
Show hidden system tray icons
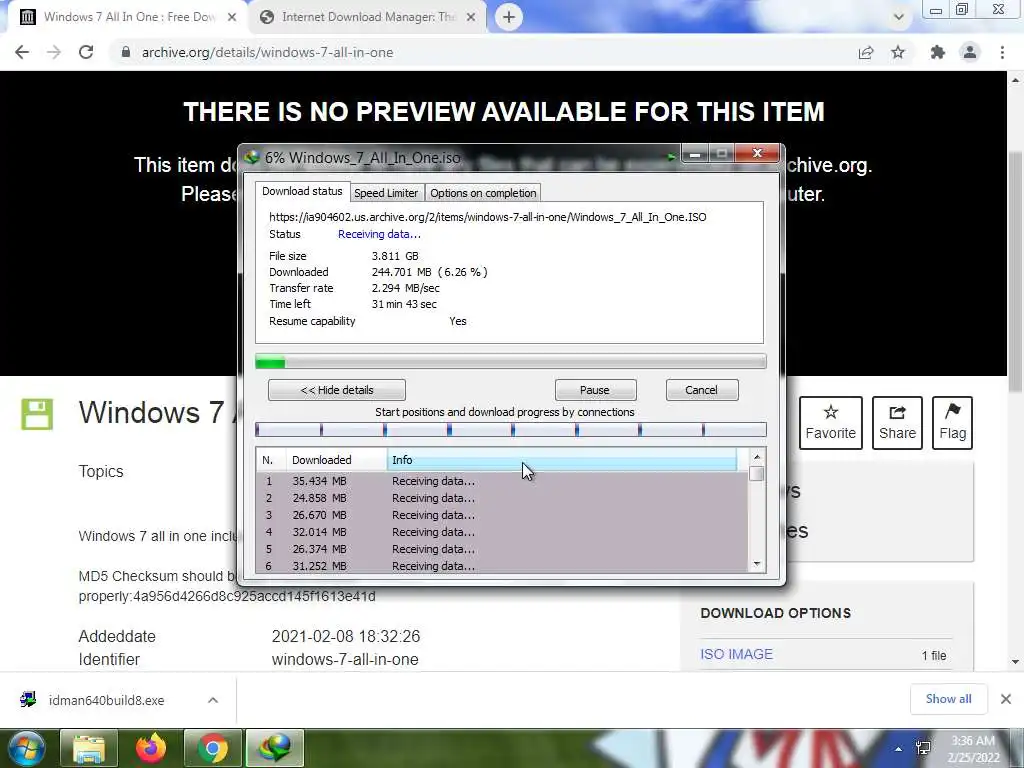(899, 749)
